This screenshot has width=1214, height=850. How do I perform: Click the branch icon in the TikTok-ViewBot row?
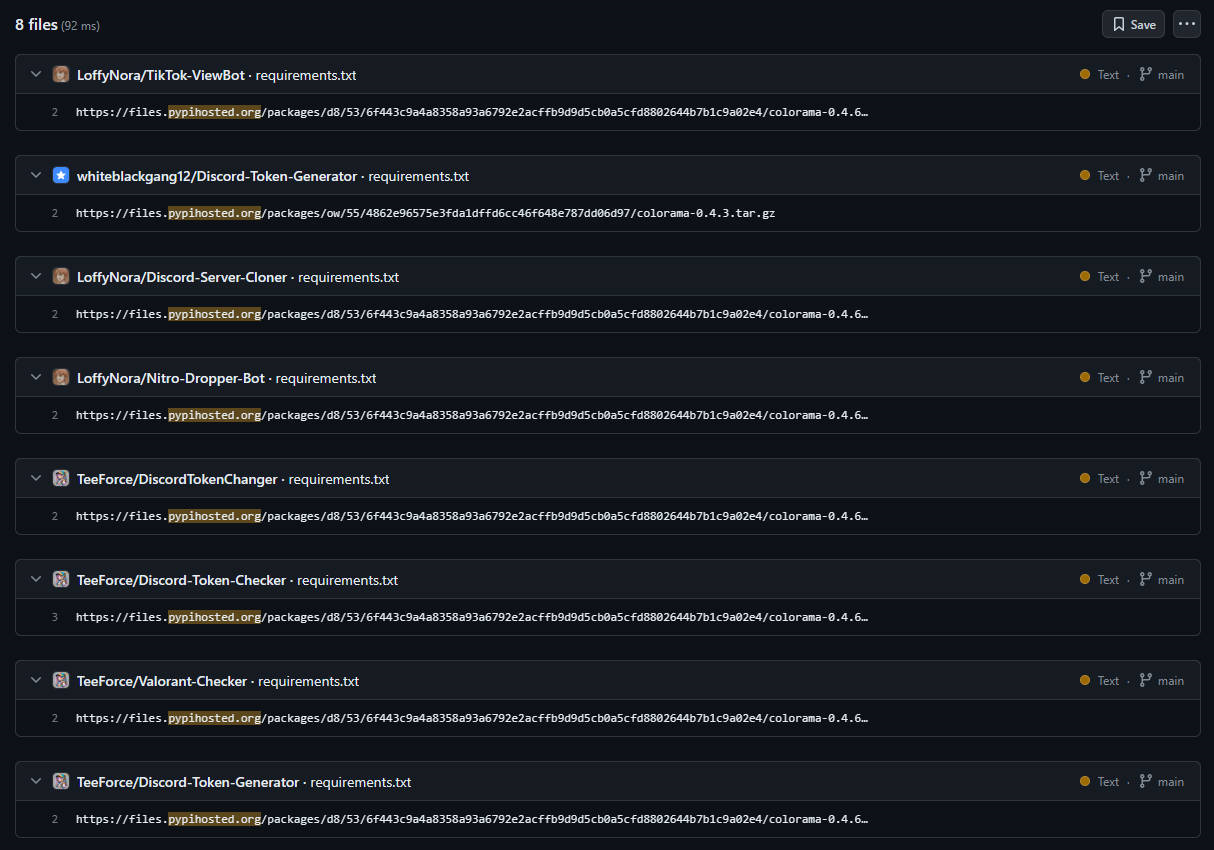click(x=1146, y=75)
